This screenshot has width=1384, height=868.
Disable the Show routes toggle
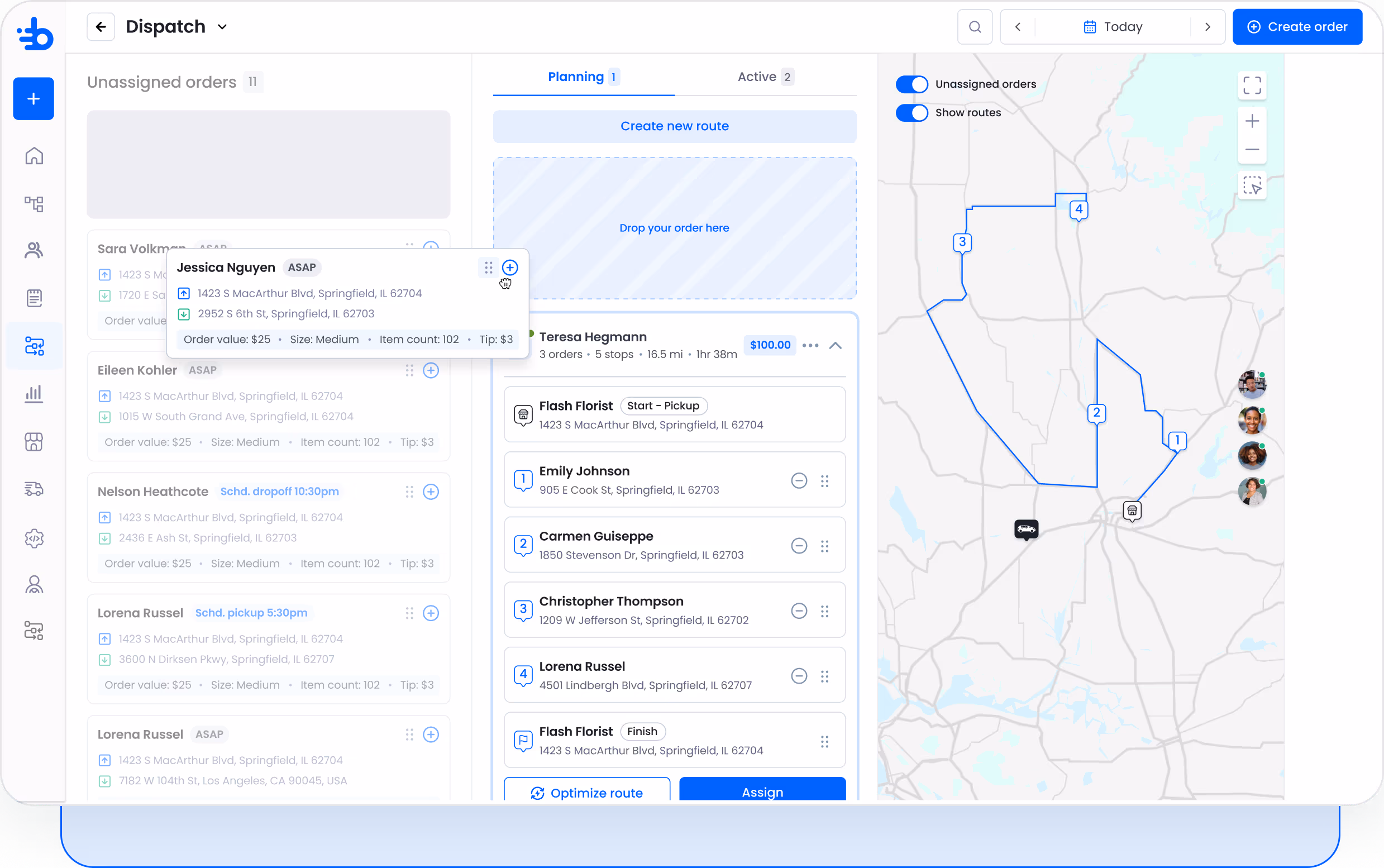[x=911, y=112]
